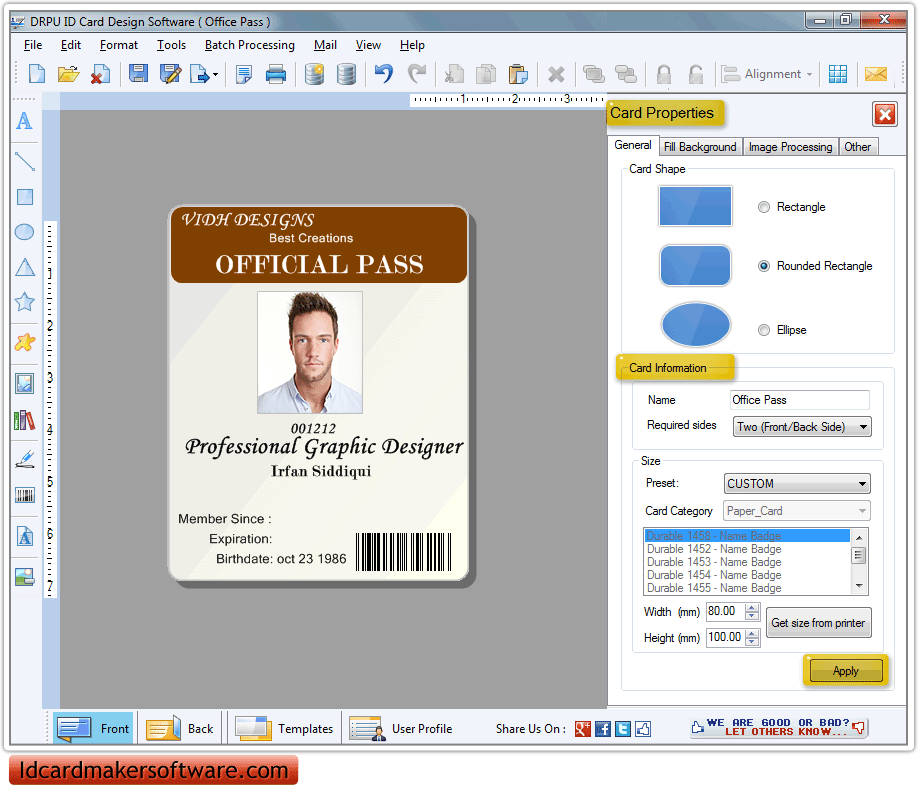Click the We Are Good Or Bad feedback banner
This screenshot has height=785, width=918.
click(x=779, y=728)
